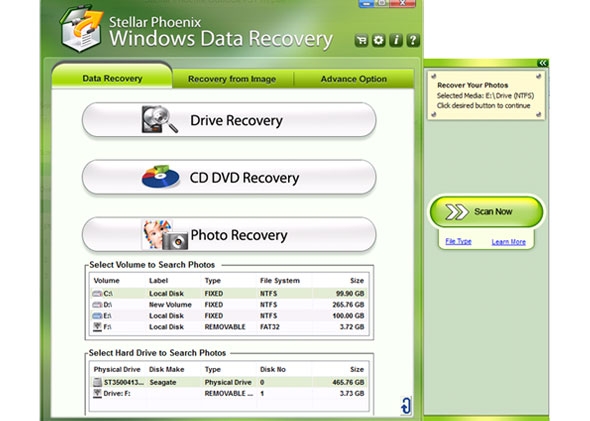Select the Data Recovery tab
590x421 pixels.
pyautogui.click(x=112, y=78)
